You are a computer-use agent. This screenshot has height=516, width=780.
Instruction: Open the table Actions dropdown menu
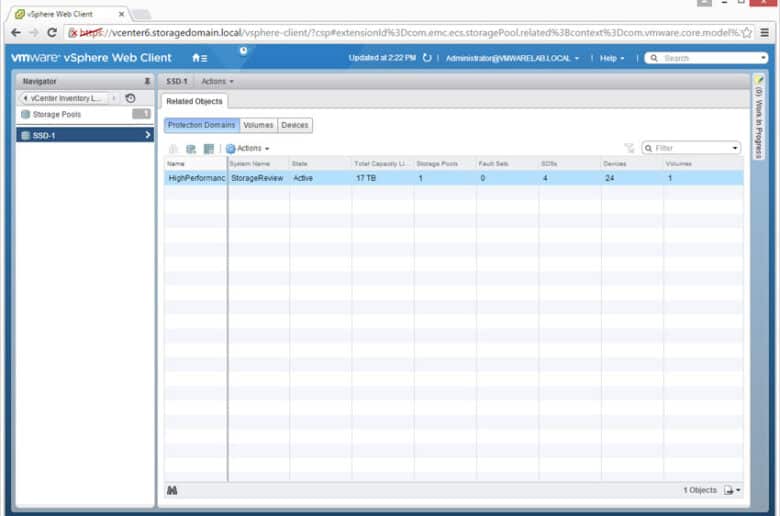pyautogui.click(x=248, y=148)
